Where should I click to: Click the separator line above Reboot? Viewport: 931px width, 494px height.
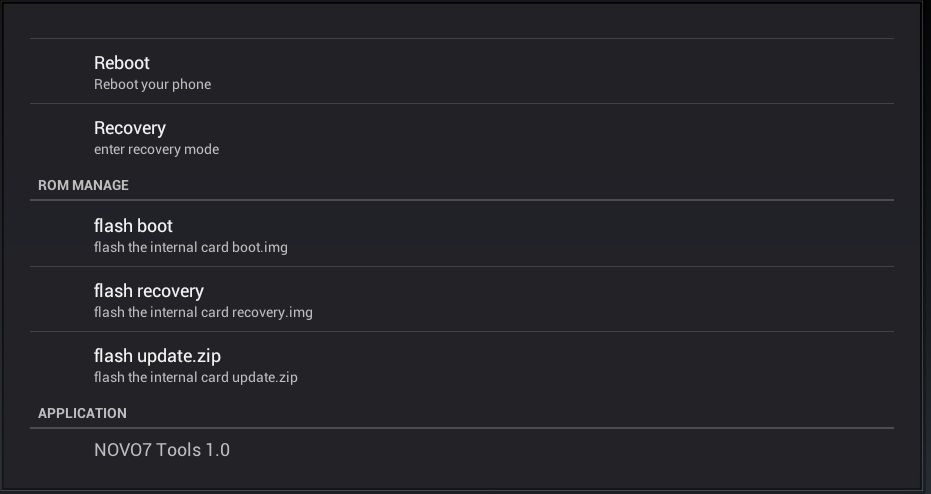461,38
